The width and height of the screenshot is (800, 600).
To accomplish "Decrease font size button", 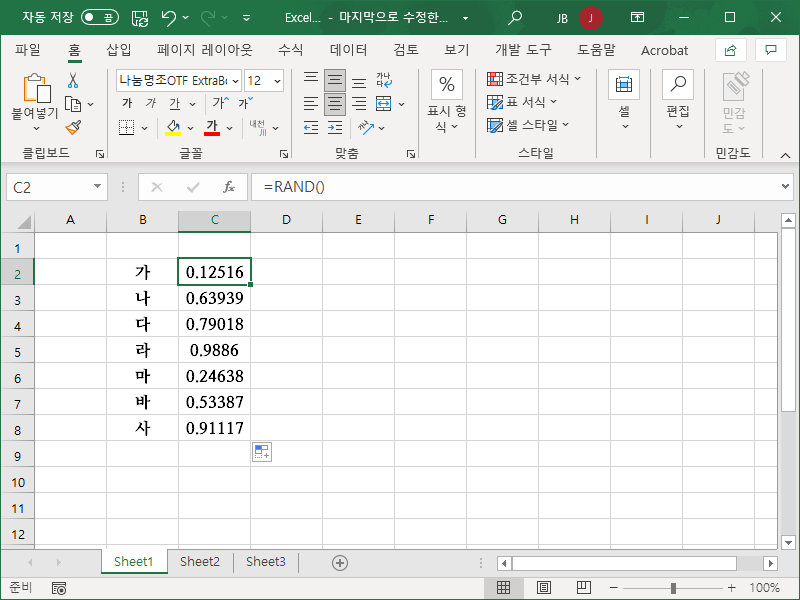I will 246,103.
